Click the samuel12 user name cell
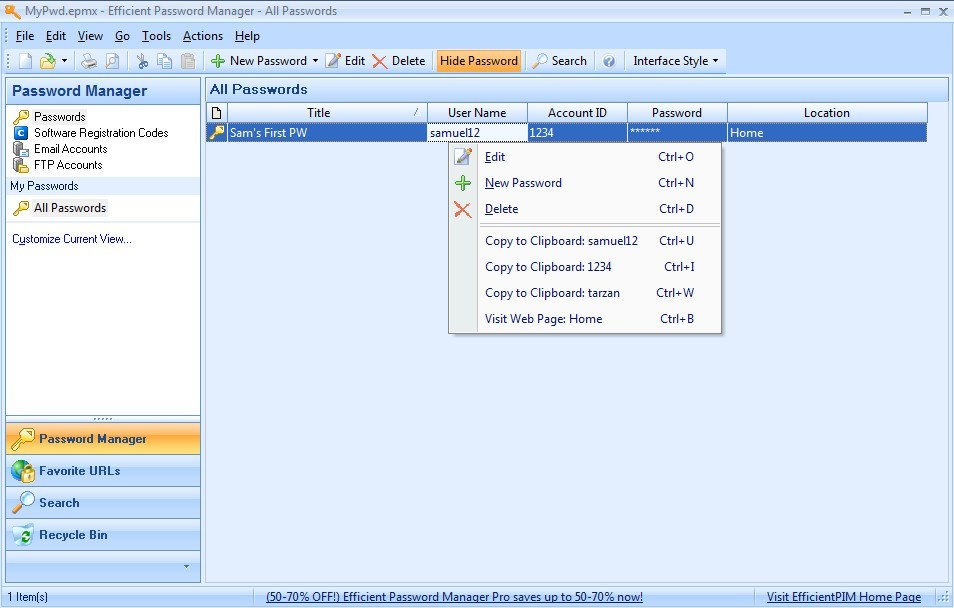 click(x=478, y=133)
